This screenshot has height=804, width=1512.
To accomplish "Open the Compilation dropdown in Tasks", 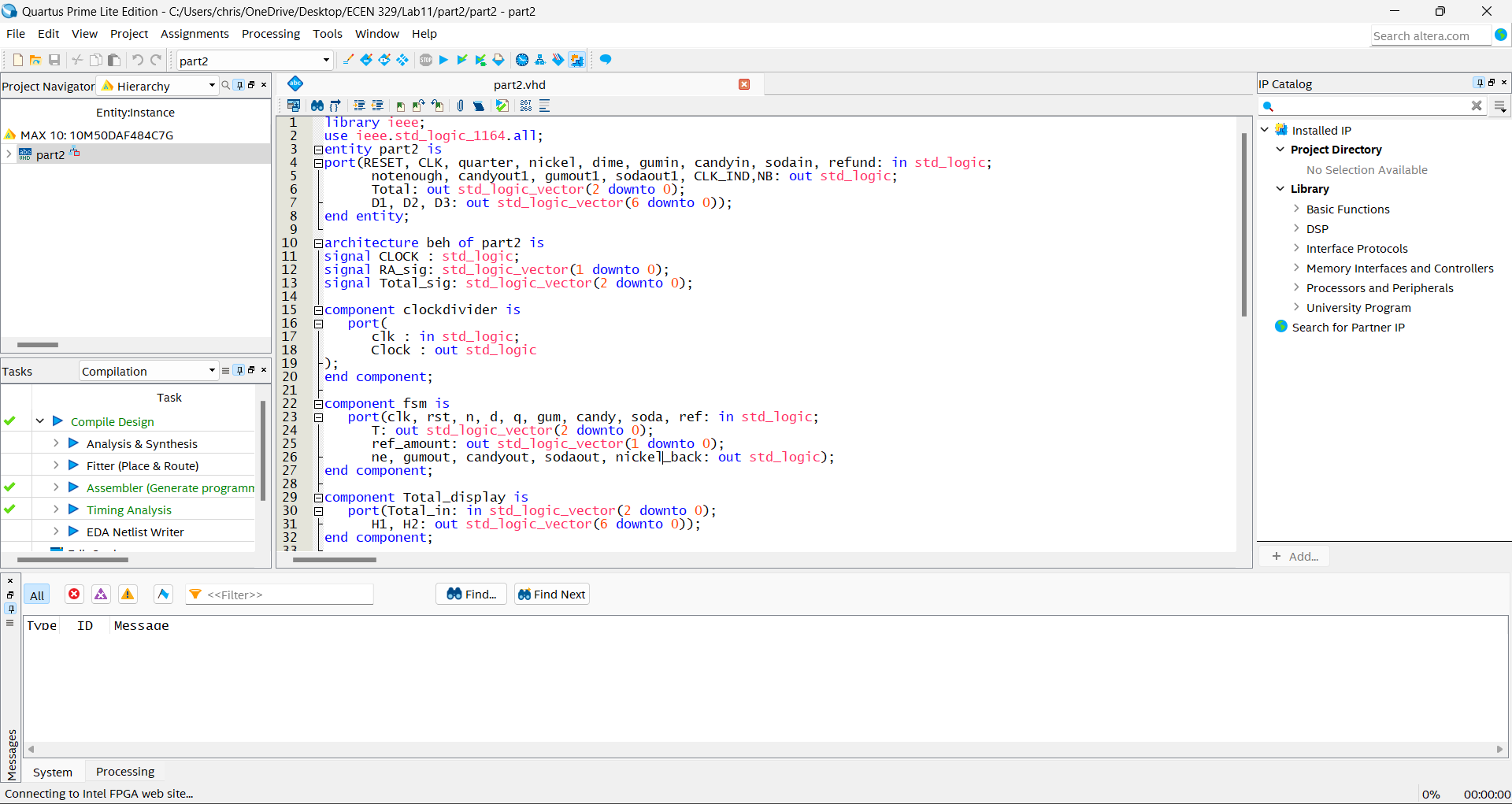I will click(148, 371).
